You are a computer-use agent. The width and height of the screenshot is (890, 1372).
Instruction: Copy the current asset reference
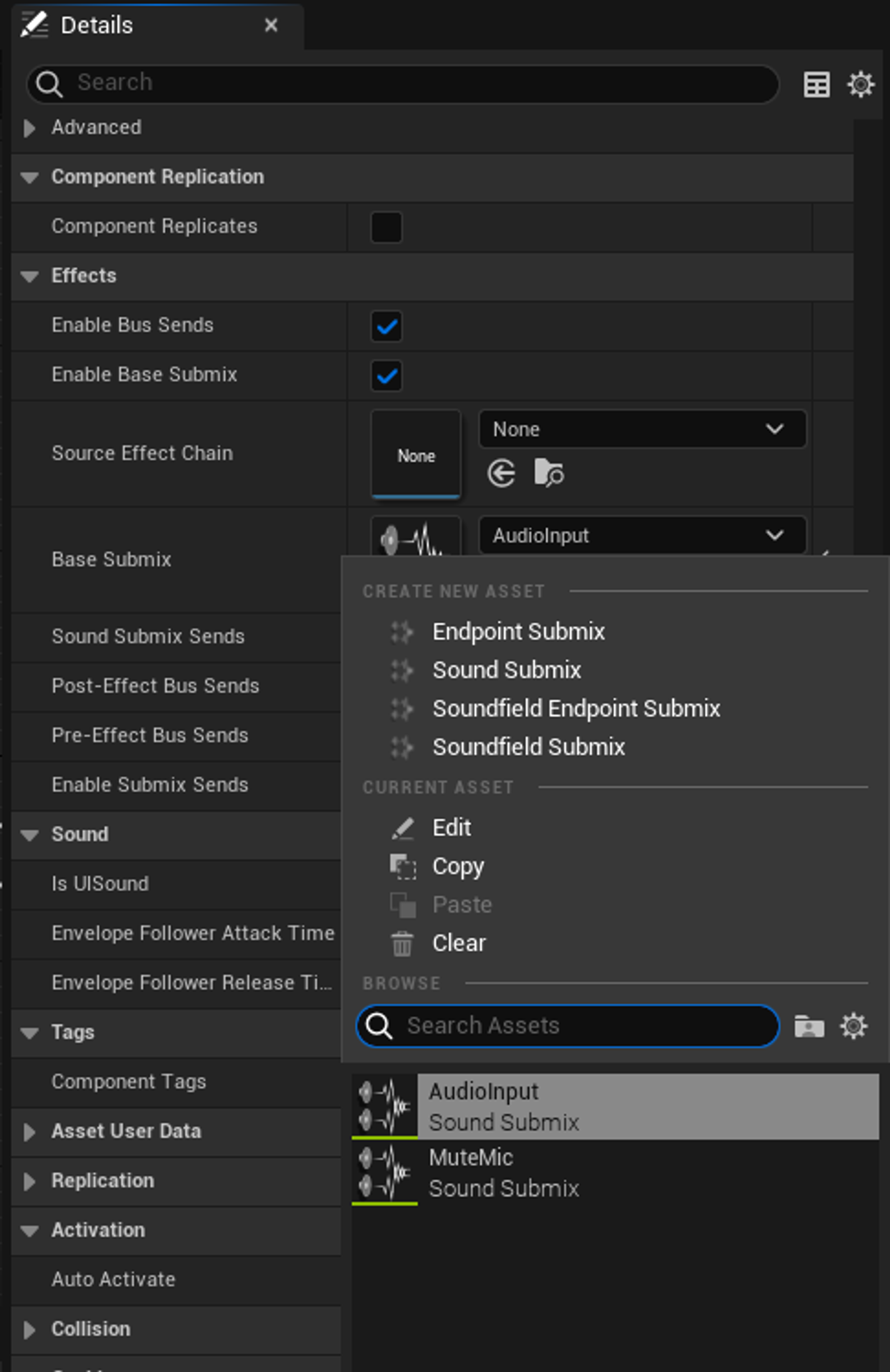point(457,866)
